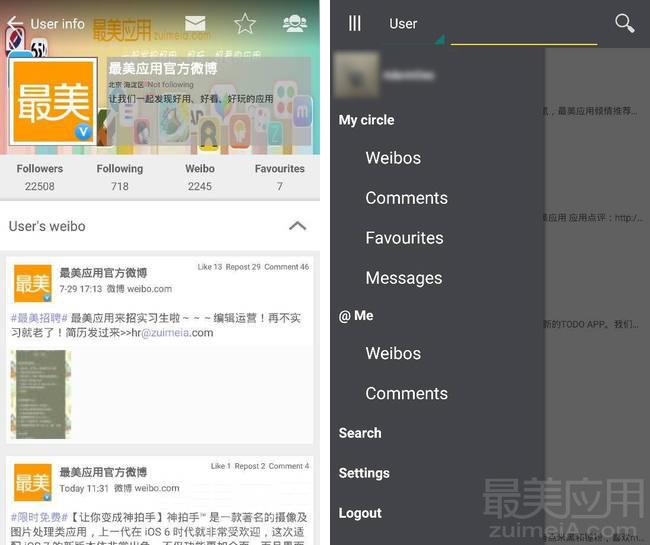
Task: Open Comments under @ Me
Action: pos(406,393)
